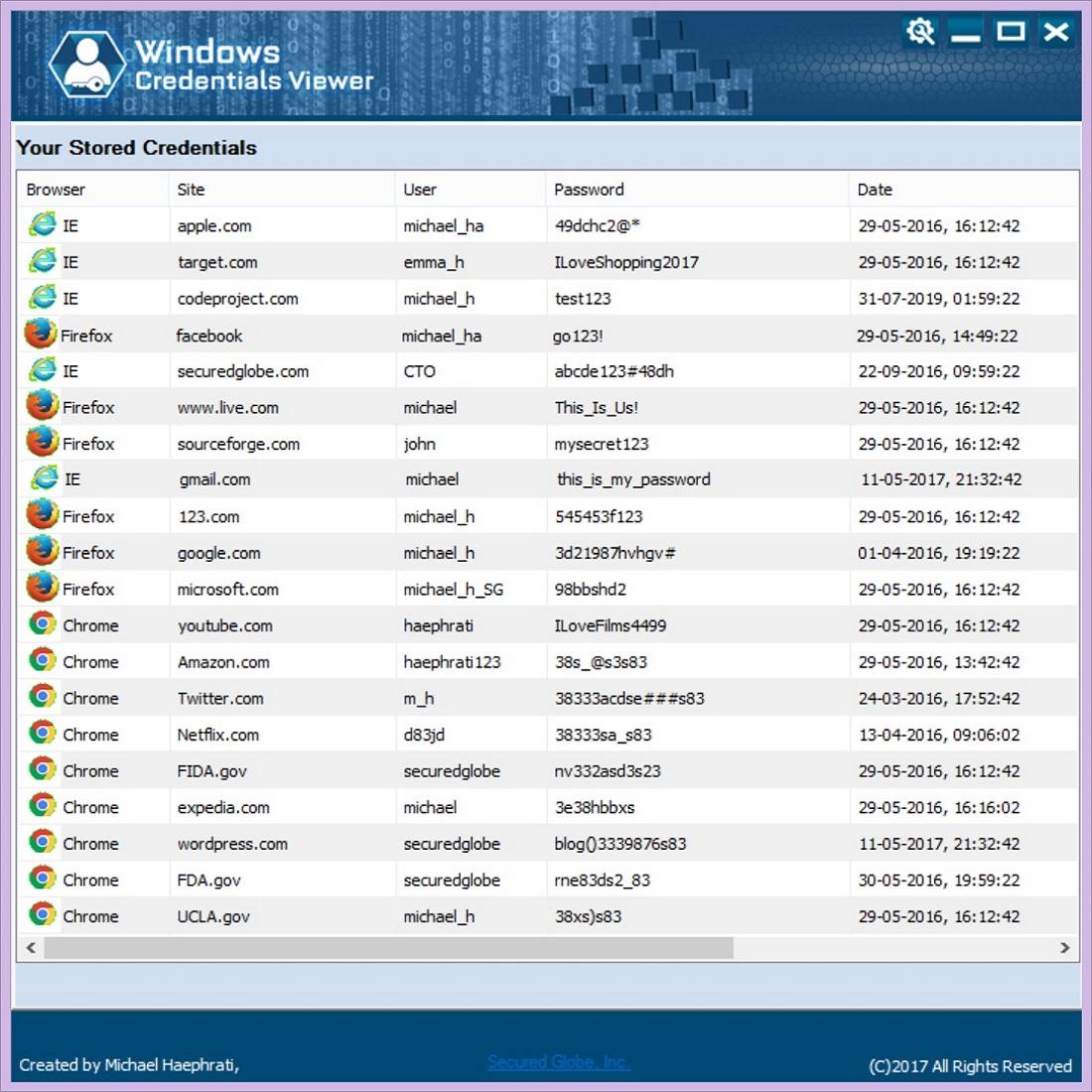
Task: Click the password ILoveFilms4499
Action: (611, 625)
